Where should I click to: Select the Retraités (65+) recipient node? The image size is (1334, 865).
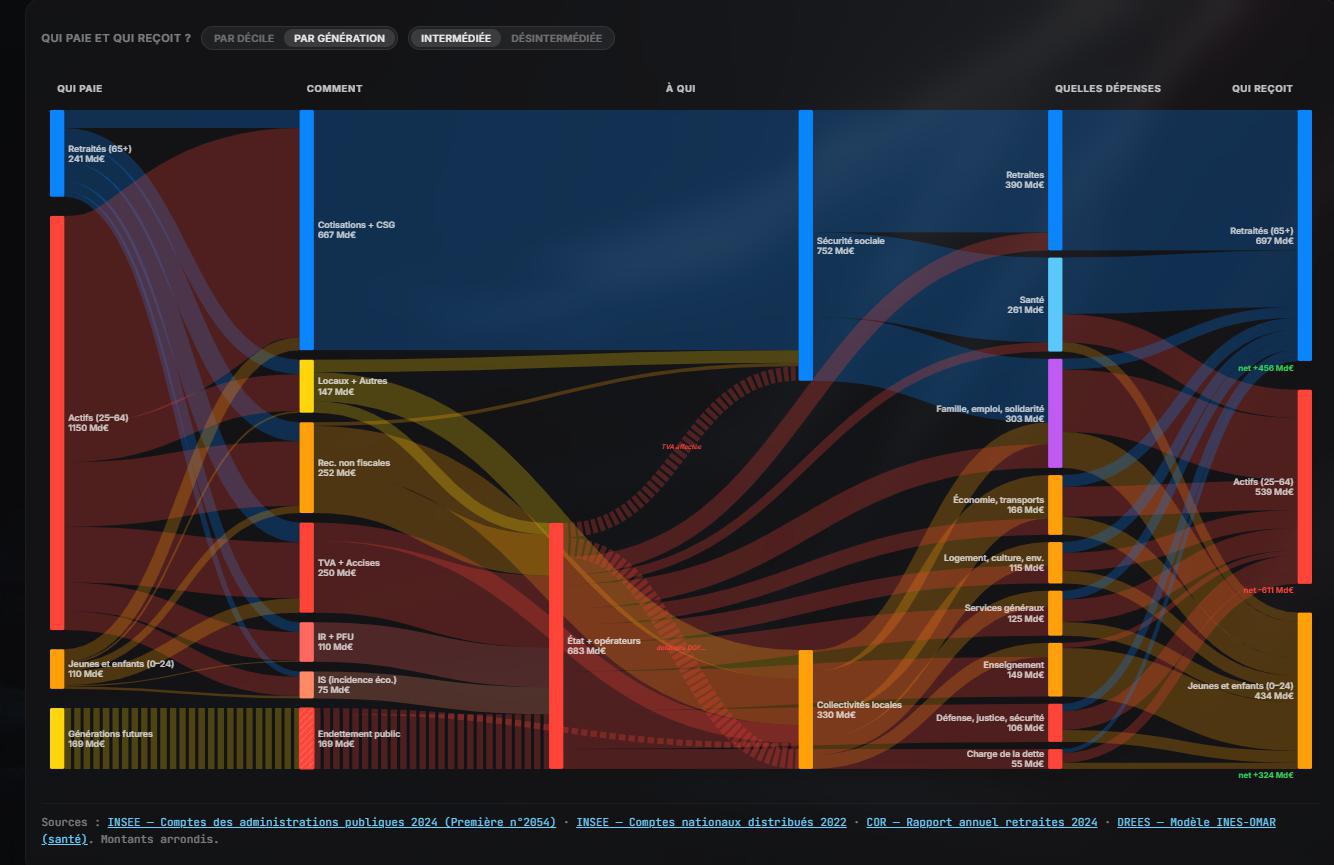(x=1304, y=235)
